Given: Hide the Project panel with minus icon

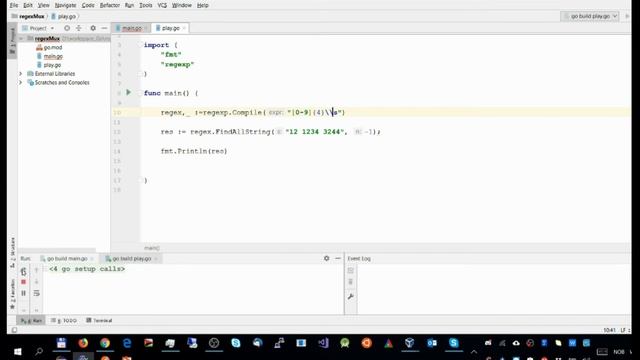Looking at the screenshot, I should tap(104, 28).
